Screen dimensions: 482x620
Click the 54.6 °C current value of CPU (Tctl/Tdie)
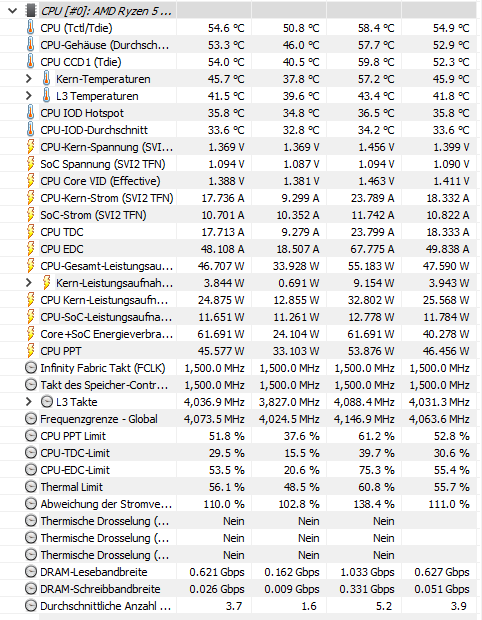click(x=226, y=28)
